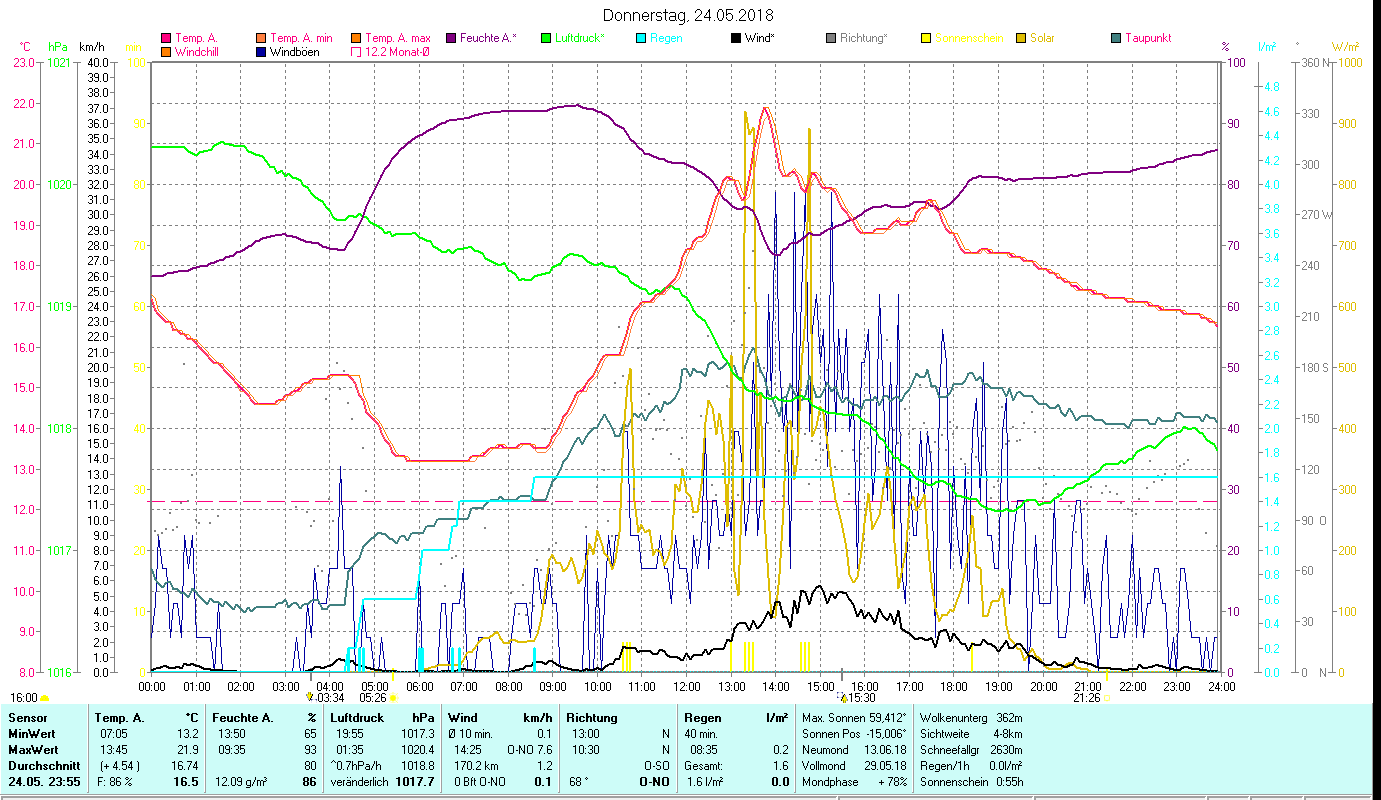This screenshot has width=1381, height=800.
Task: Click the gray Richtung* legend swatch
Action: click(x=831, y=38)
